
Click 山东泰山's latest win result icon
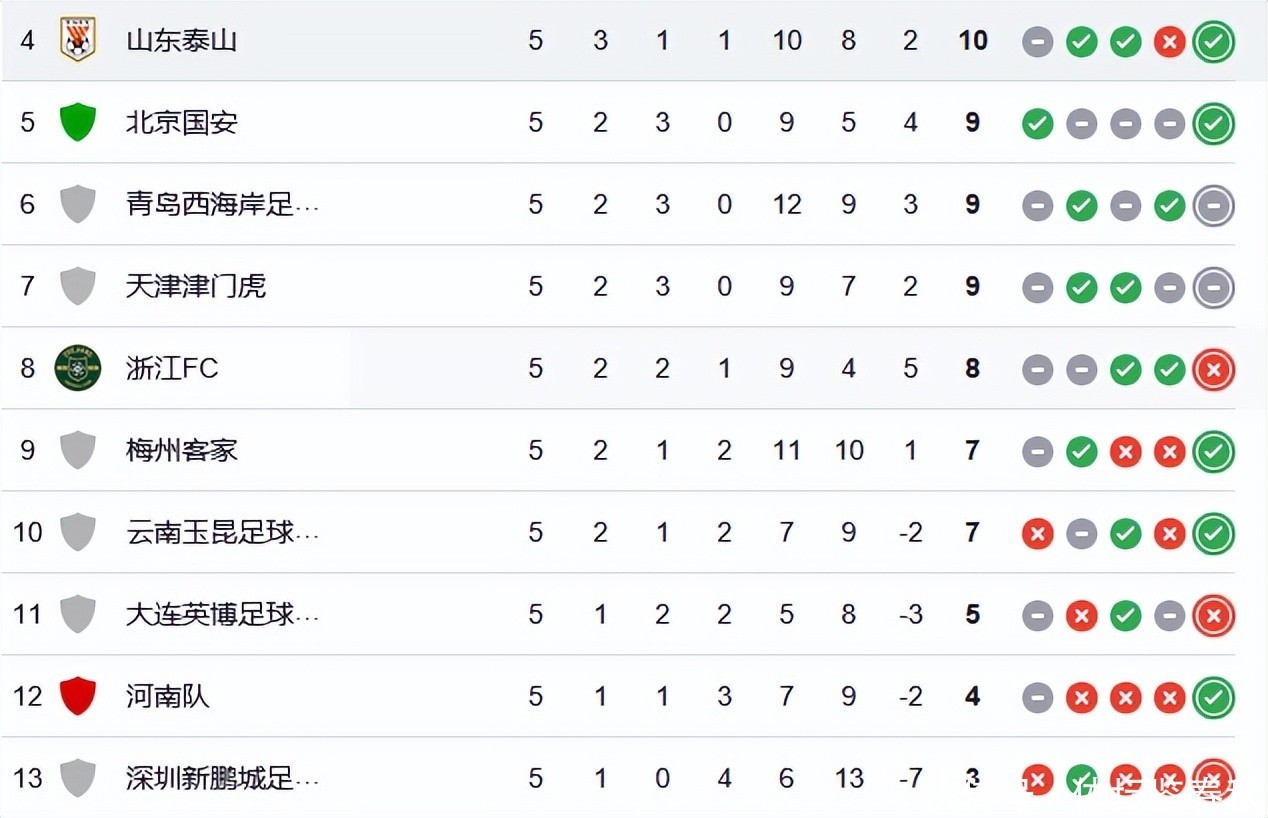(x=1213, y=41)
